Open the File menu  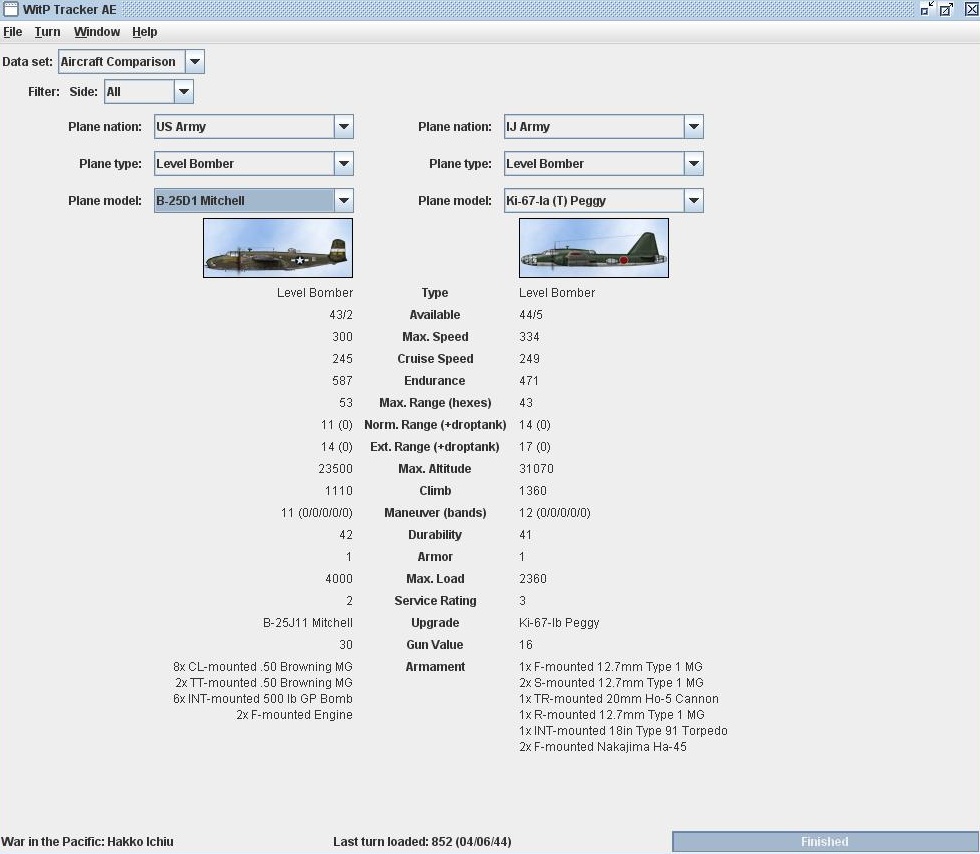pos(12,32)
